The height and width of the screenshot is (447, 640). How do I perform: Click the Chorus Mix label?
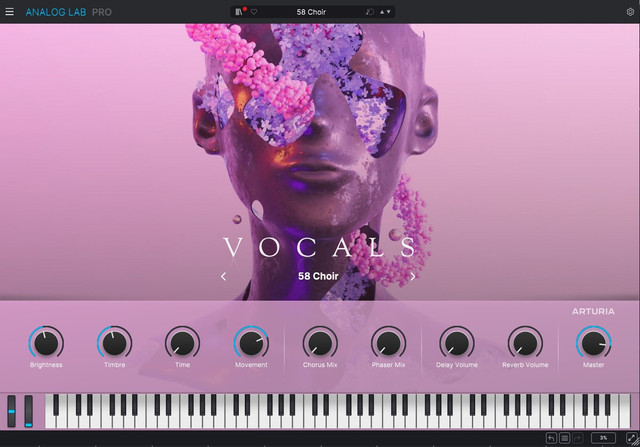tap(320, 365)
